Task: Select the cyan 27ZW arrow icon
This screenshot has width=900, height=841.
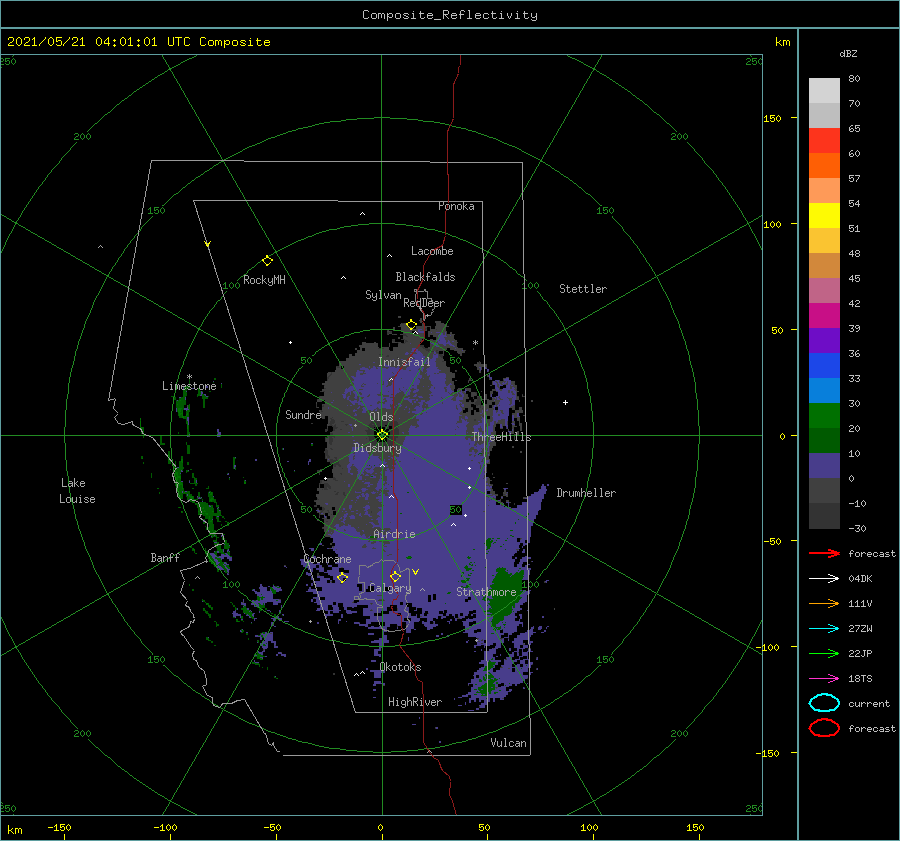Action: 824,629
